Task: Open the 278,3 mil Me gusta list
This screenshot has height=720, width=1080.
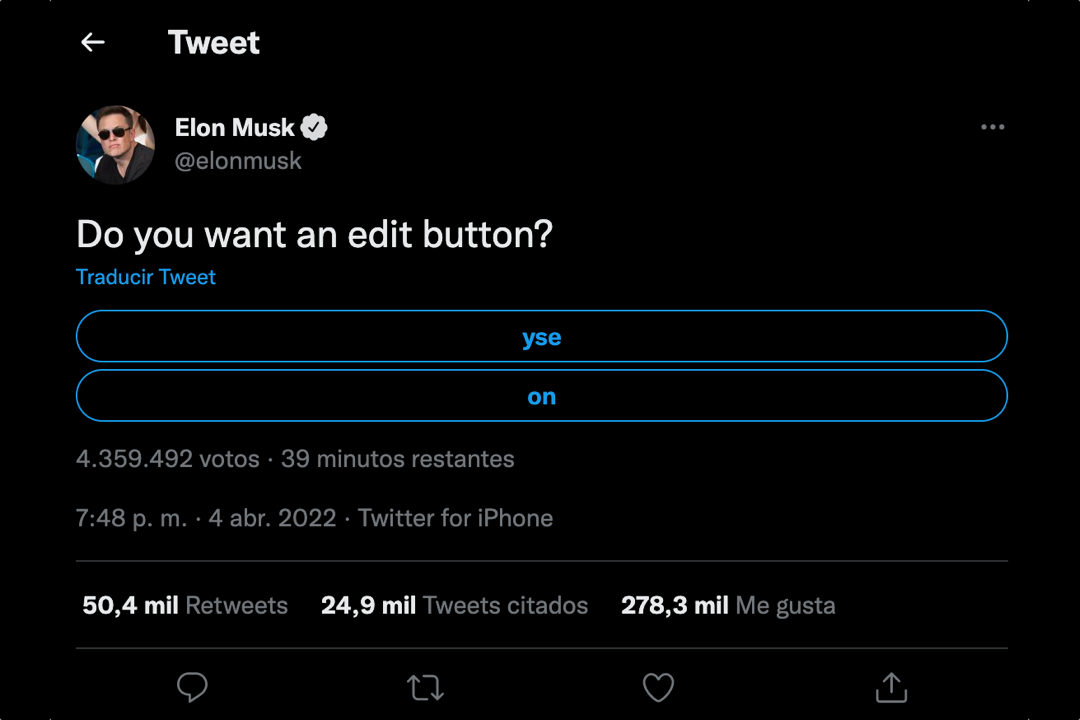Action: click(728, 605)
